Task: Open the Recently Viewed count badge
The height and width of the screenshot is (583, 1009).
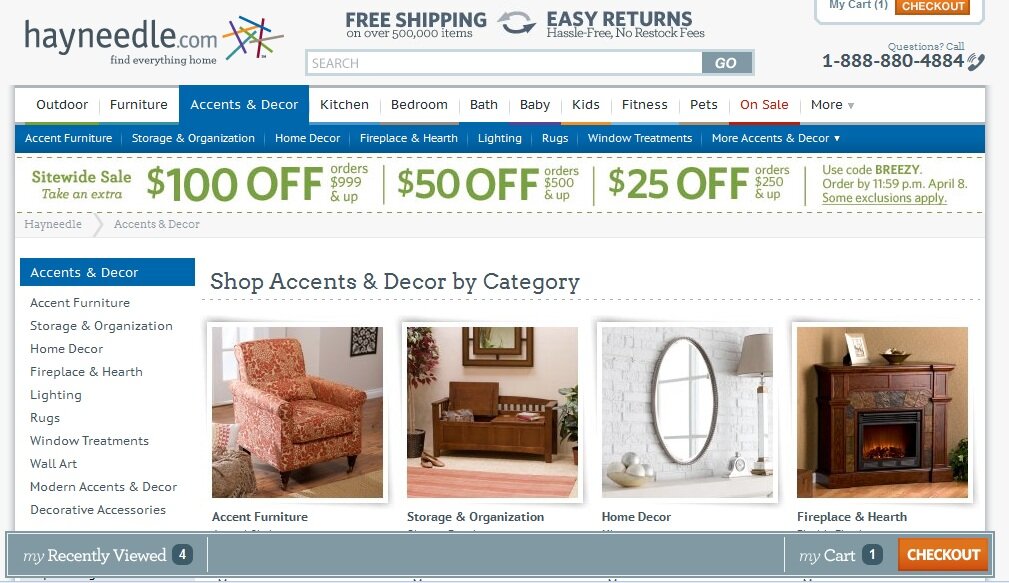Action: click(x=182, y=554)
